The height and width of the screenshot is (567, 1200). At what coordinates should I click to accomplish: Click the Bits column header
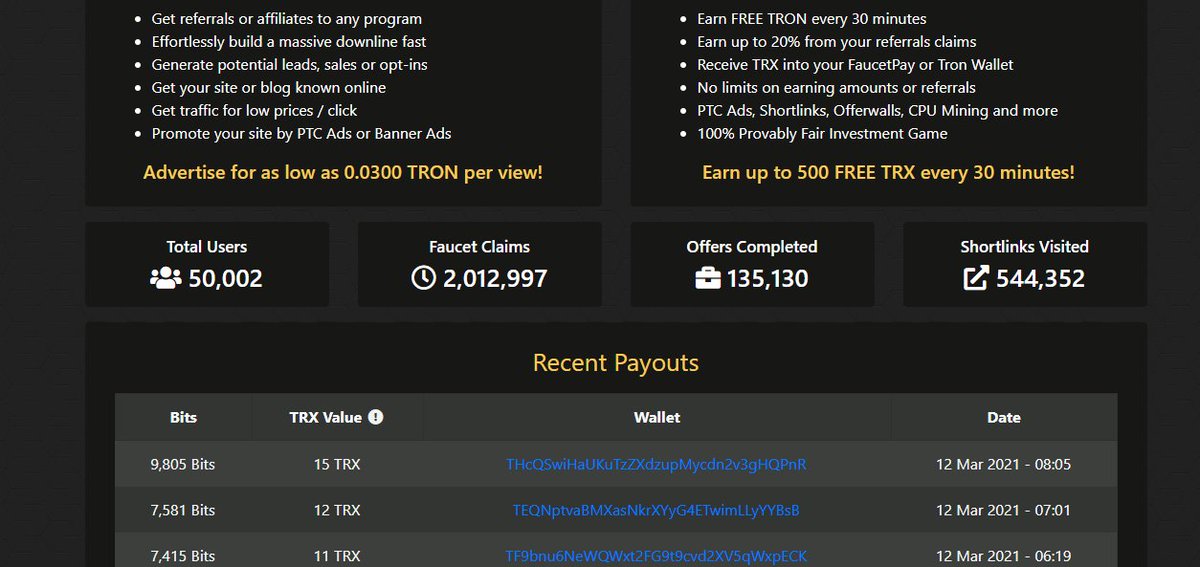pos(183,417)
